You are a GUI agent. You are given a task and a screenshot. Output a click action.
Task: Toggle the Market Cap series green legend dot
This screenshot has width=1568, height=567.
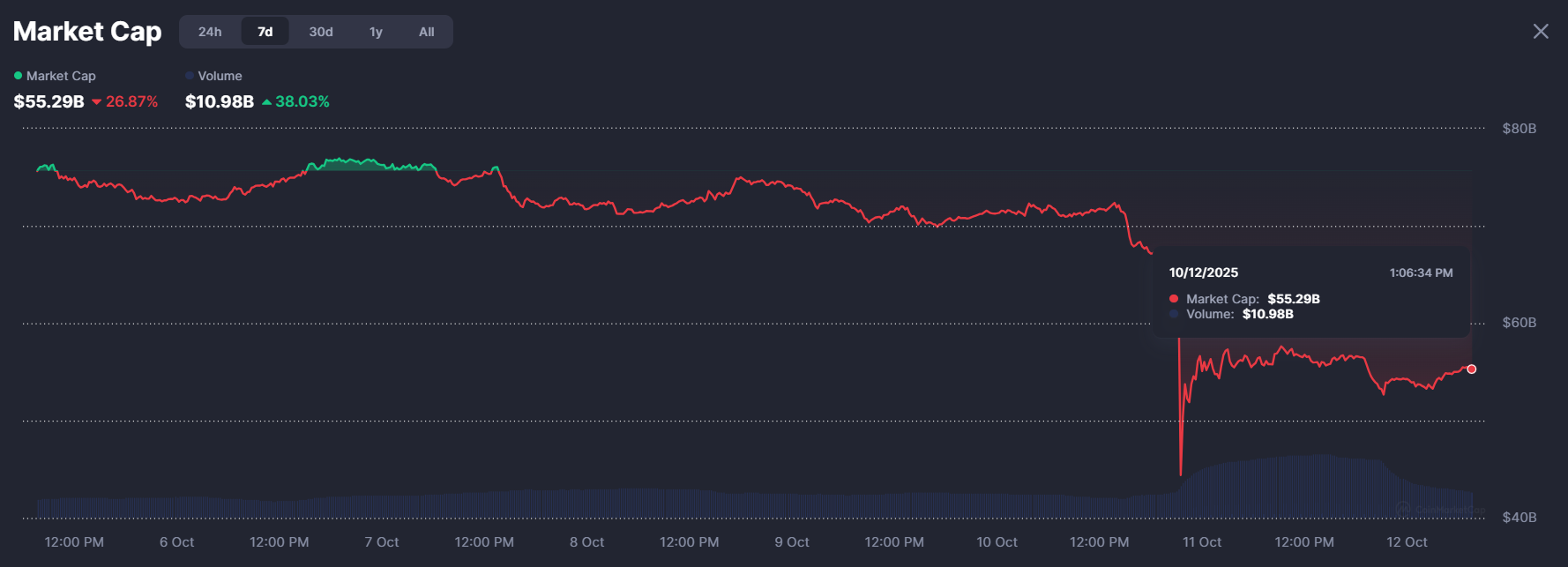coord(19,76)
